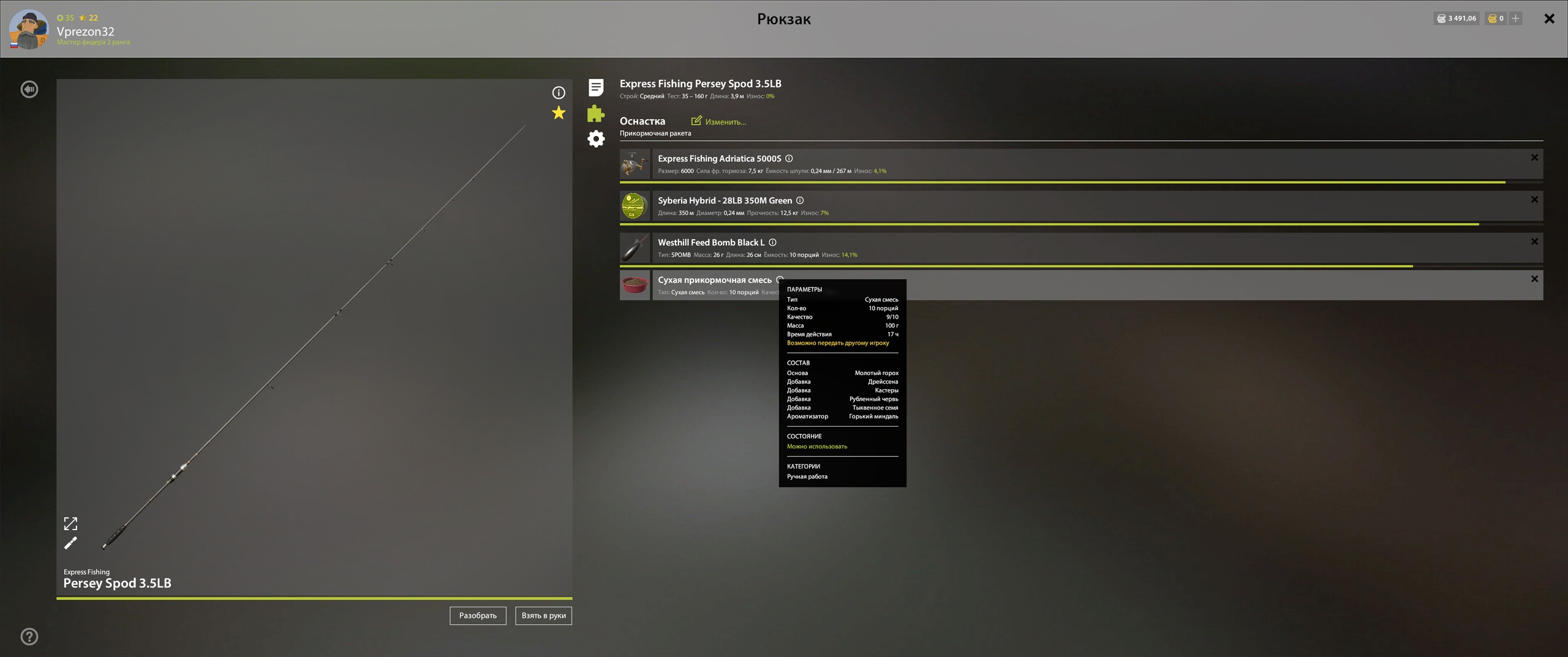Click the Express Fishing Adriatica 5000S name
The width and height of the screenshot is (1568, 657).
tap(720, 158)
